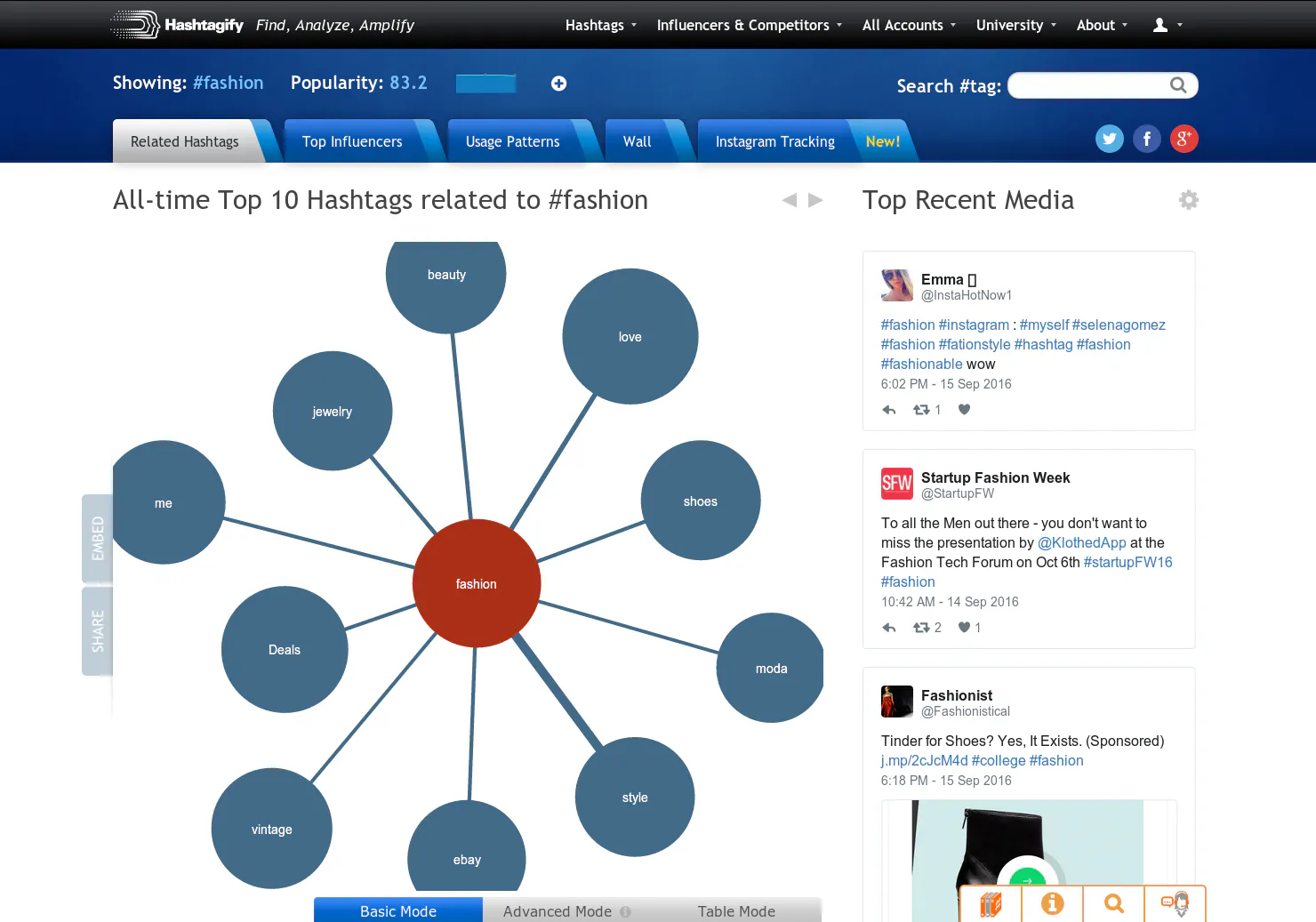Switch to Advanced Mode

558,910
